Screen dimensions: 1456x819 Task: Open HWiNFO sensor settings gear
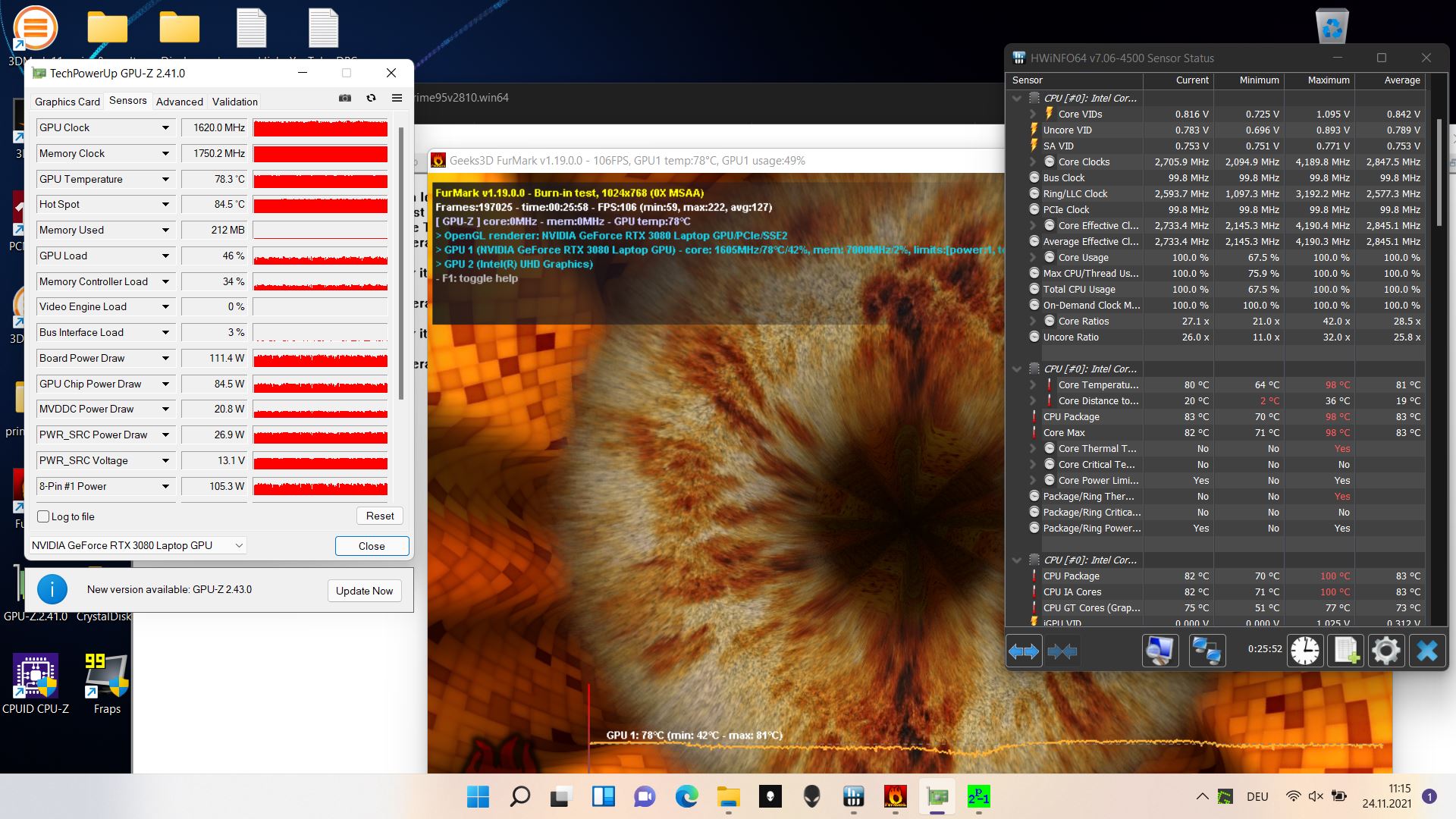click(1386, 651)
